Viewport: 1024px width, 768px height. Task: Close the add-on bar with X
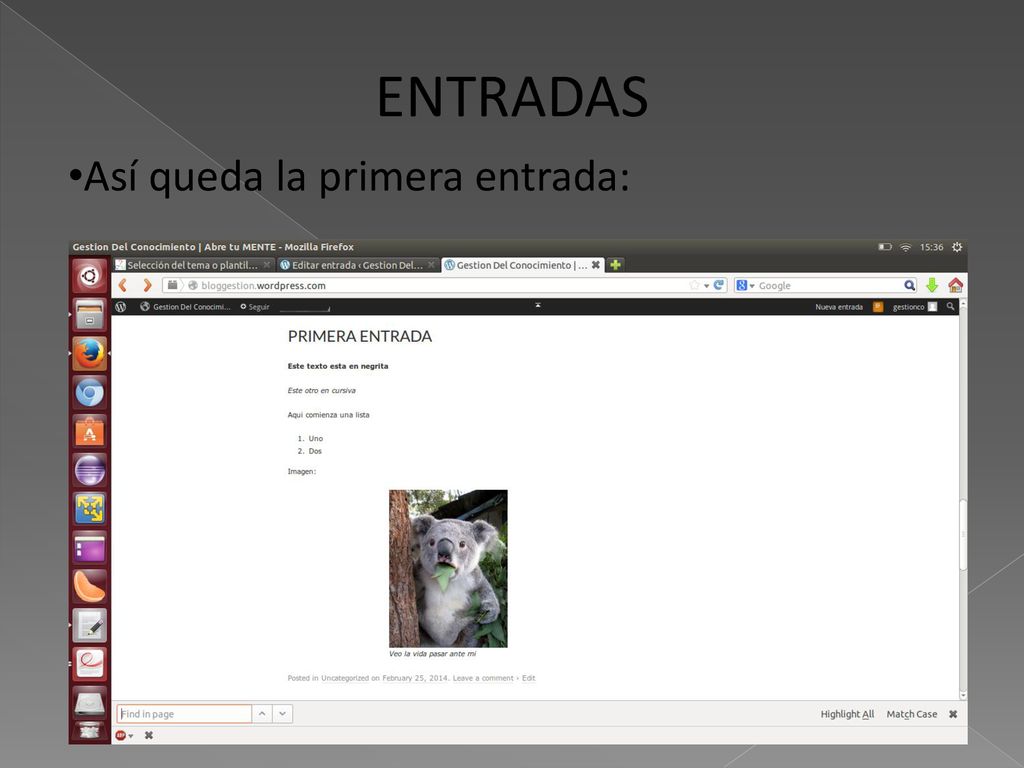(149, 735)
